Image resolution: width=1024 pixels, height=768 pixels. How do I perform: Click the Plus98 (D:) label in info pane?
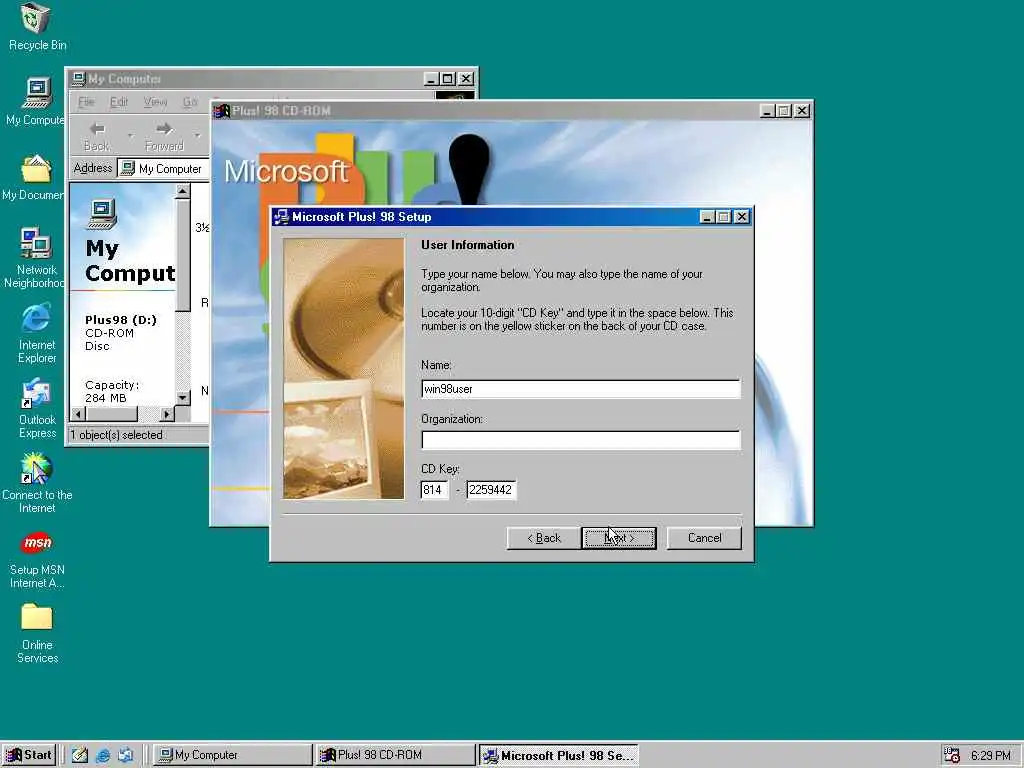[121, 320]
